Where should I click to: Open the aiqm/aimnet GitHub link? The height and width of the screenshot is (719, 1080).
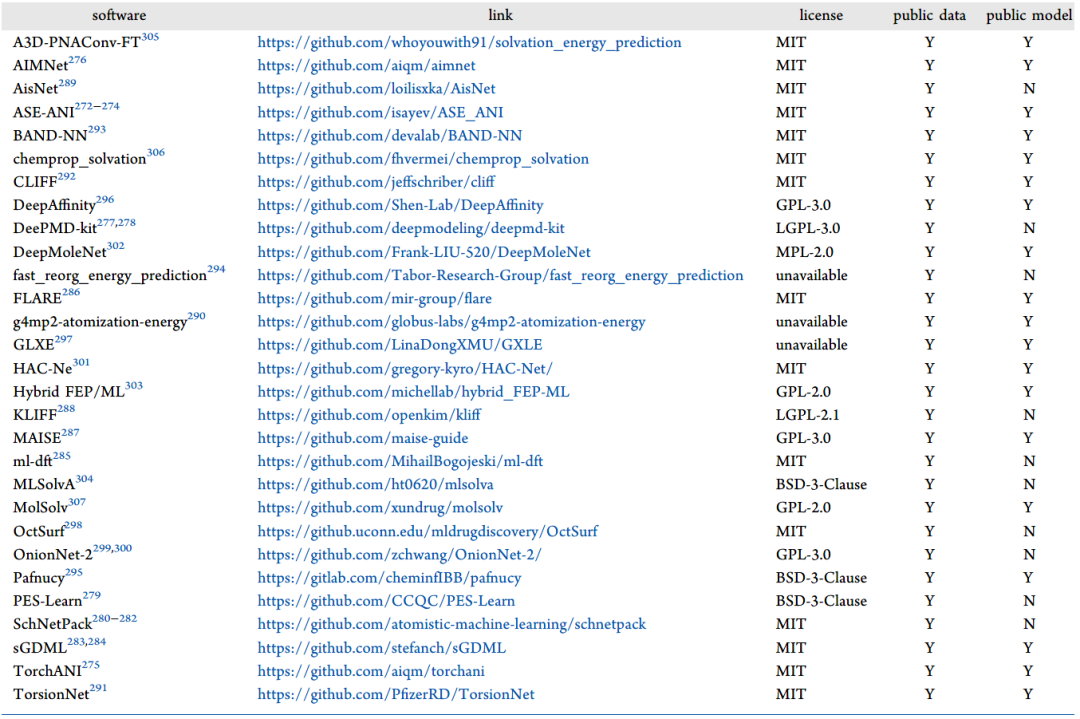pos(366,65)
